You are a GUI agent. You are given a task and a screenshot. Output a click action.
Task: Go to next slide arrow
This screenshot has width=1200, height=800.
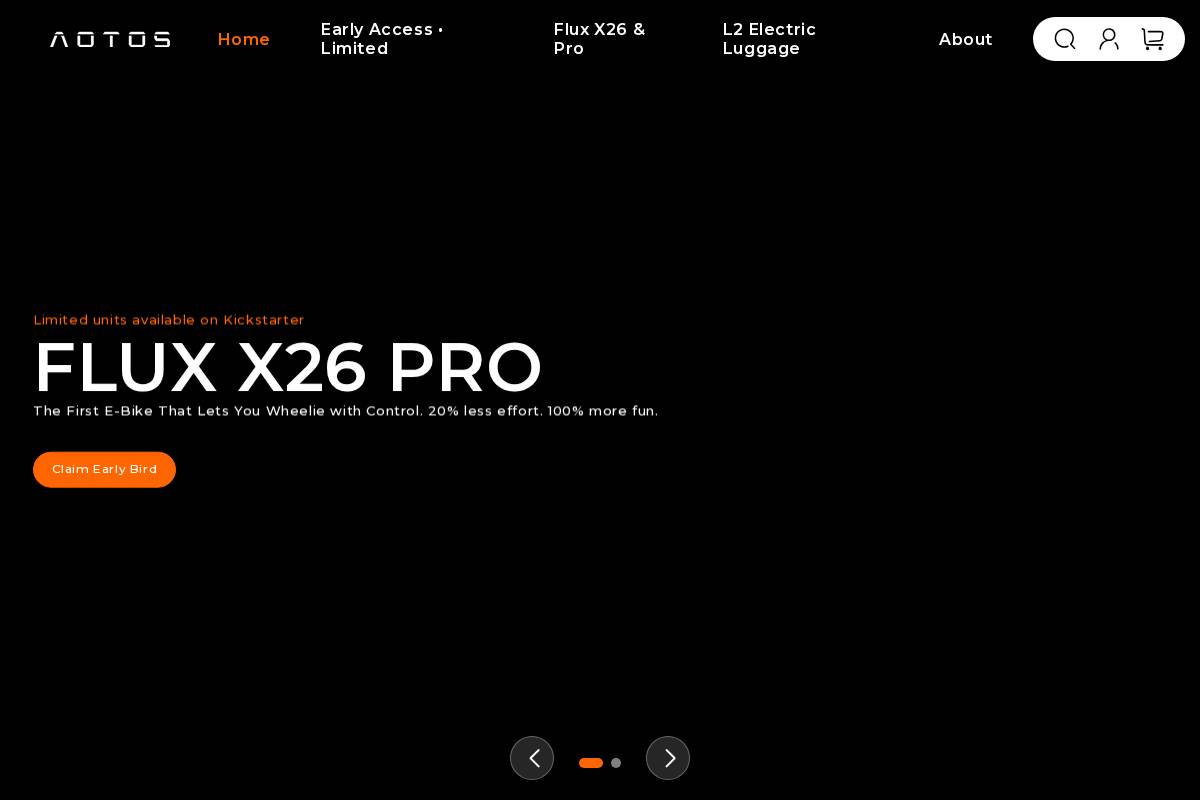[x=668, y=758]
